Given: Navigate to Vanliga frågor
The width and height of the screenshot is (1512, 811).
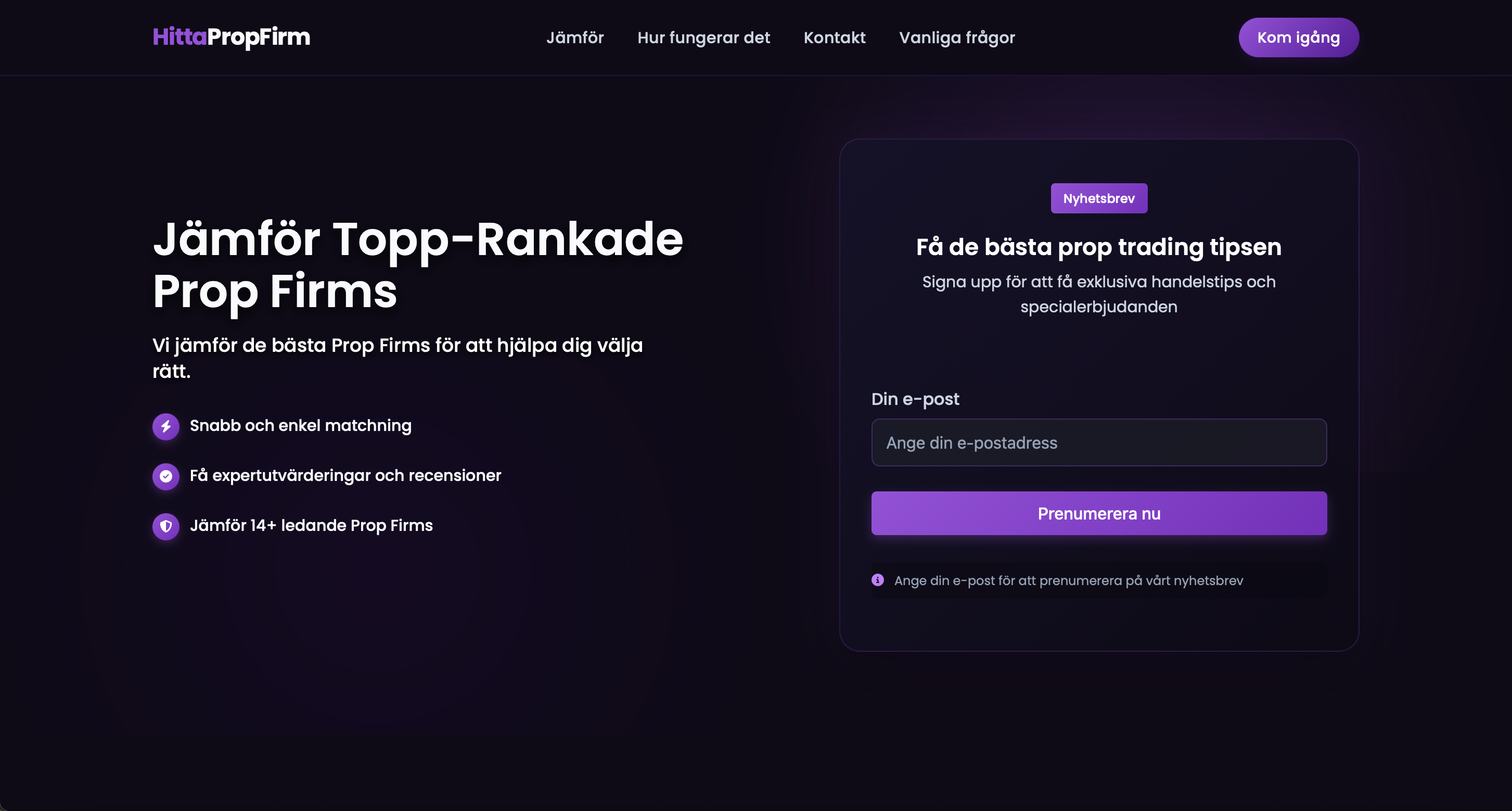Looking at the screenshot, I should coord(957,37).
